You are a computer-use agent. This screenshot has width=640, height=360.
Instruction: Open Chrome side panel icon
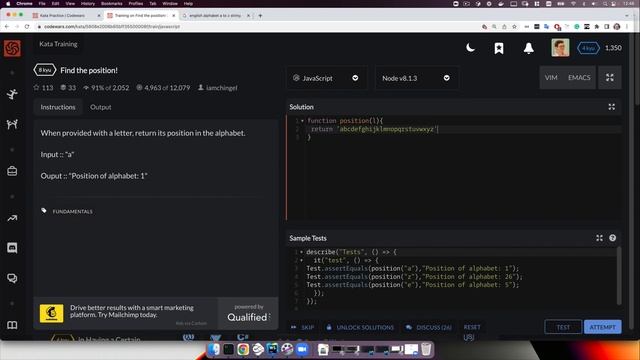click(607, 27)
